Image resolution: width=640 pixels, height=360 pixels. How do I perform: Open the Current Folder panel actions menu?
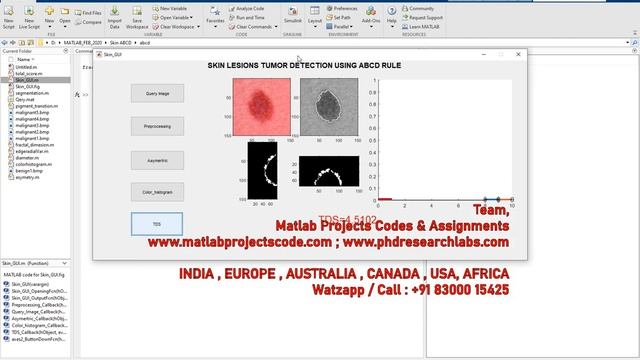(66, 51)
